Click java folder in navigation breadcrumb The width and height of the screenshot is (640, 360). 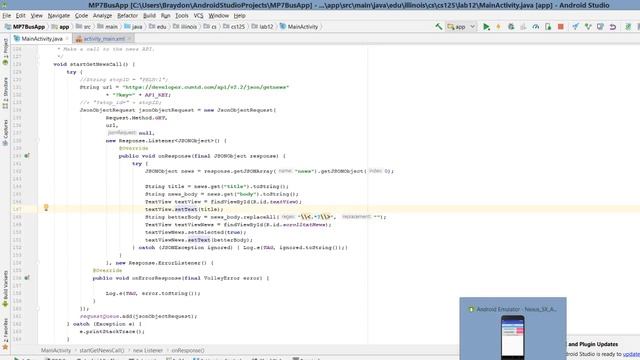pos(133,27)
